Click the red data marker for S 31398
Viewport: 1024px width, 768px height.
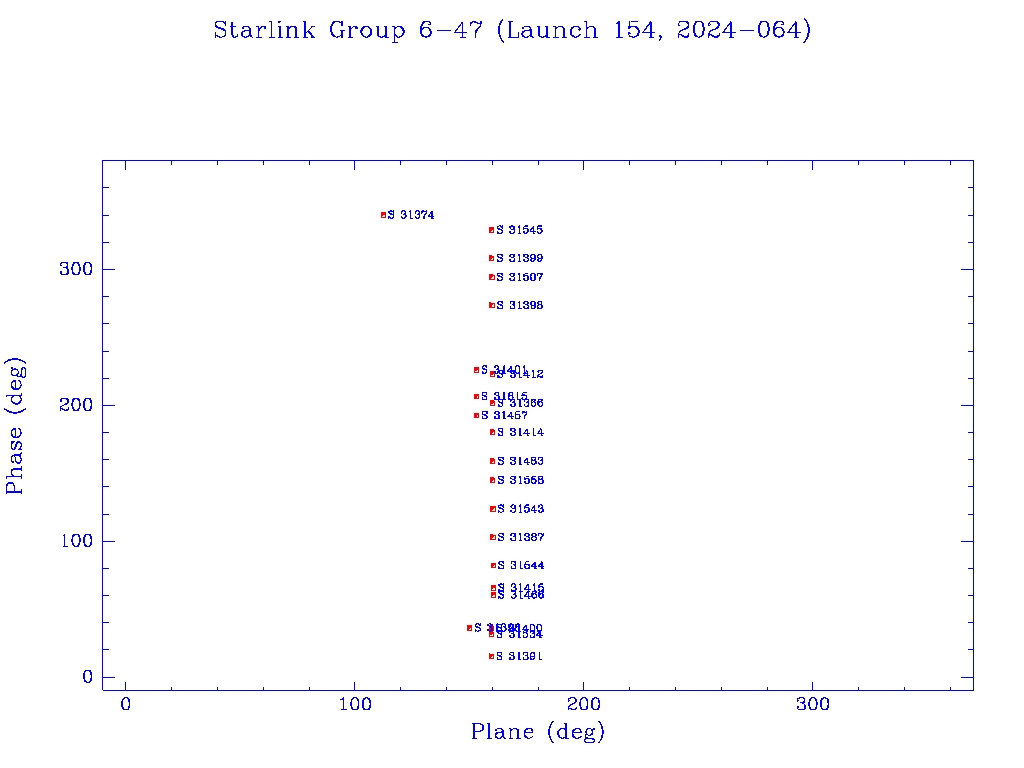[492, 305]
